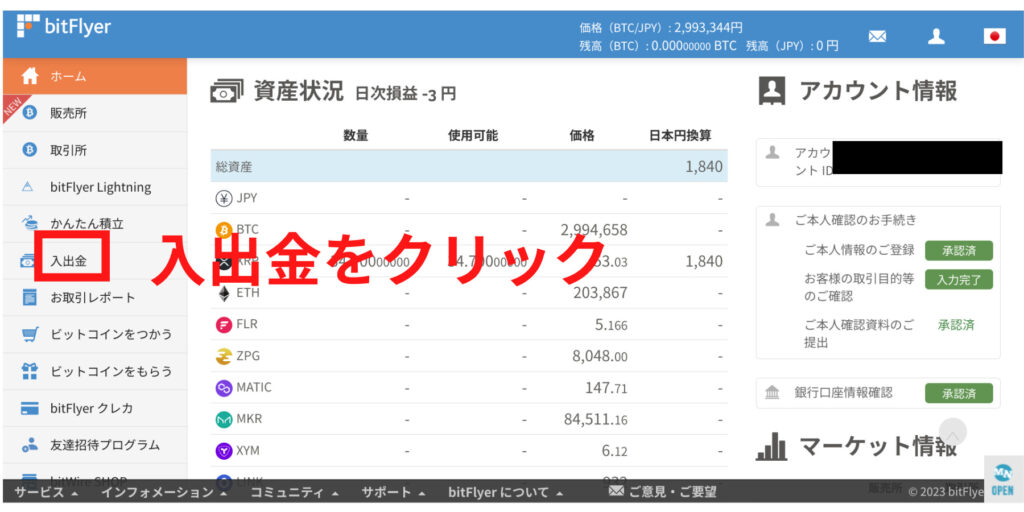Click 承認済 button next to 銀行口座情報確認

pos(959,394)
